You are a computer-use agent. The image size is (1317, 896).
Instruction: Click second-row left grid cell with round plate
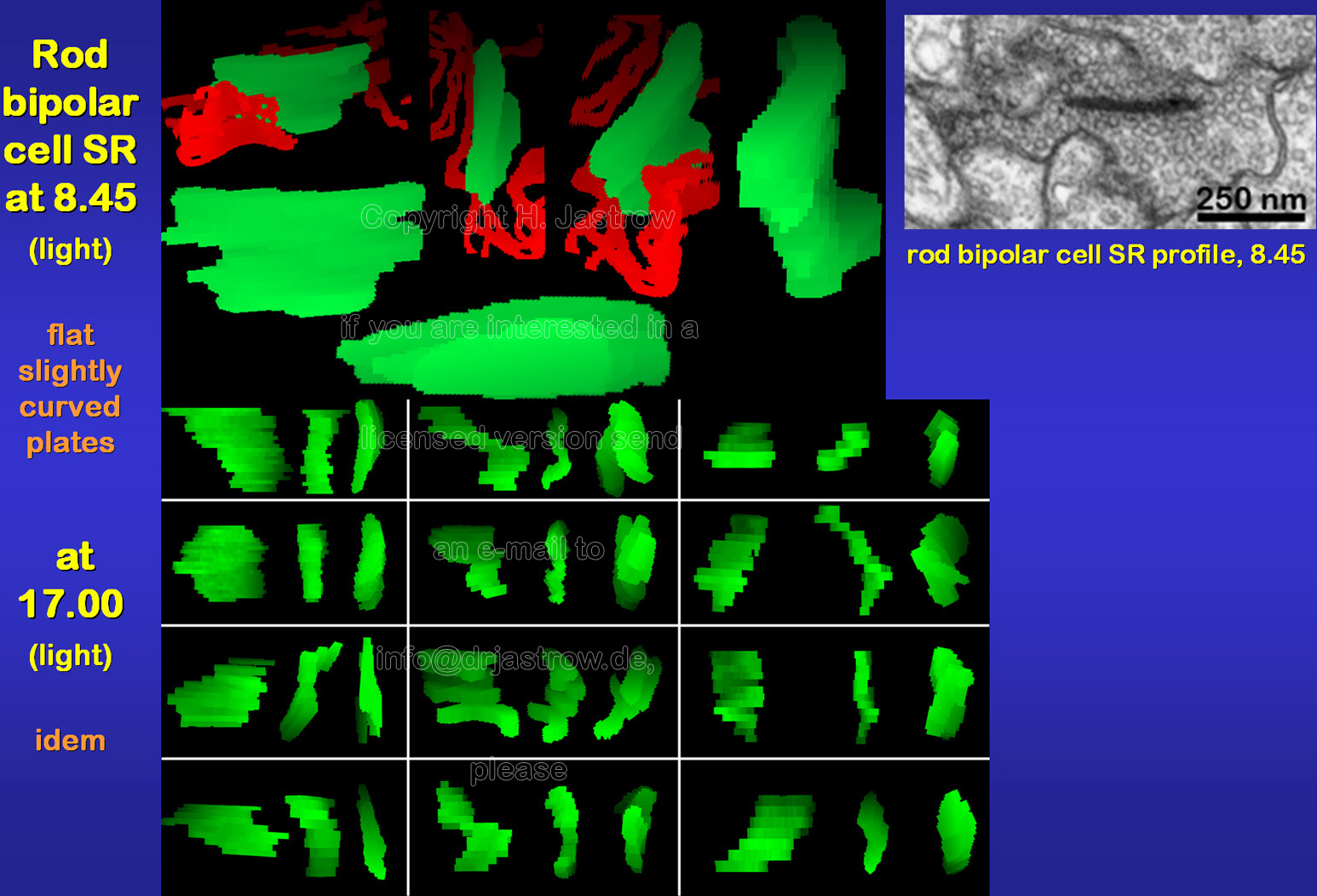coord(284,563)
